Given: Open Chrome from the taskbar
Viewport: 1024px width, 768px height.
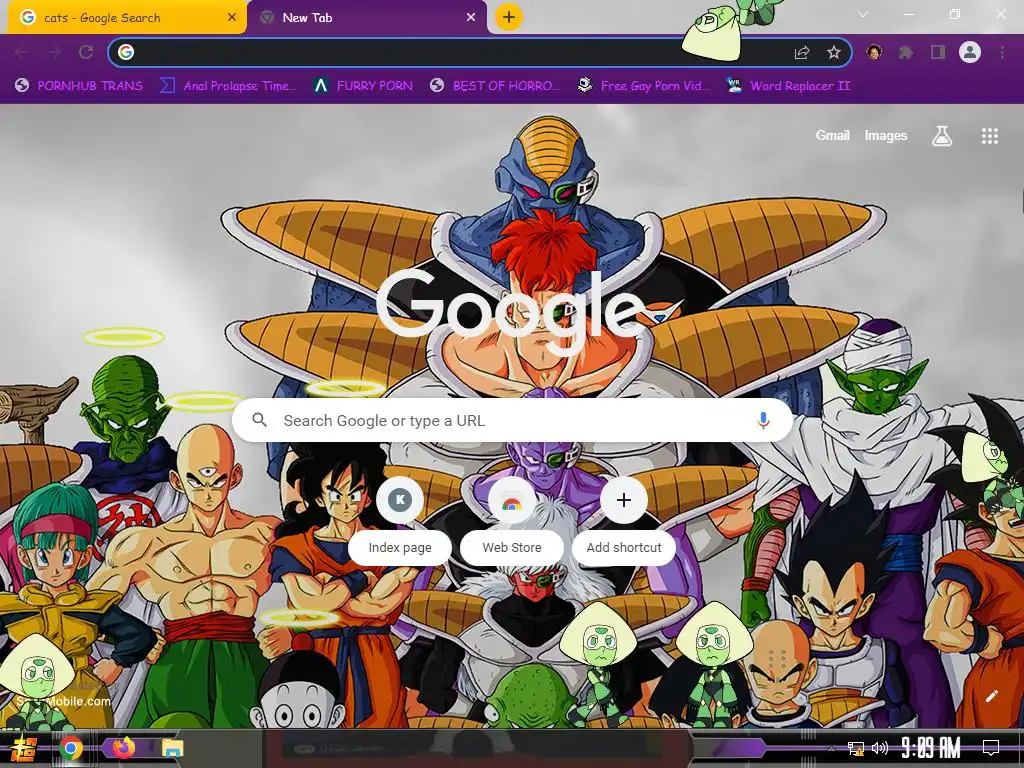Looking at the screenshot, I should (x=71, y=748).
